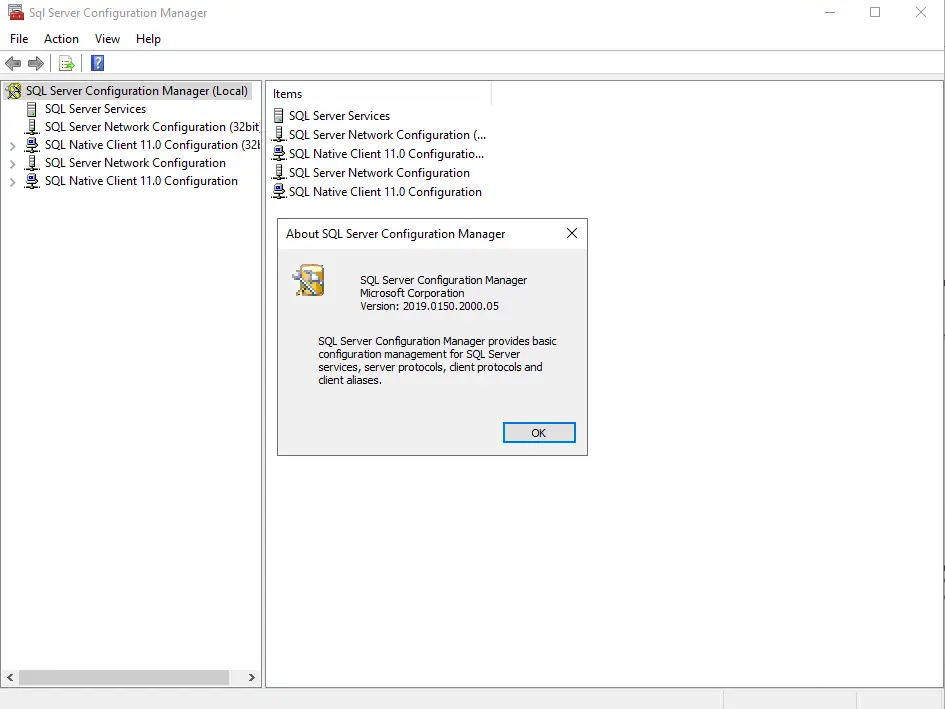Click the Back arrow toolbar icon
Viewport: 945px width, 709px height.
coord(13,63)
